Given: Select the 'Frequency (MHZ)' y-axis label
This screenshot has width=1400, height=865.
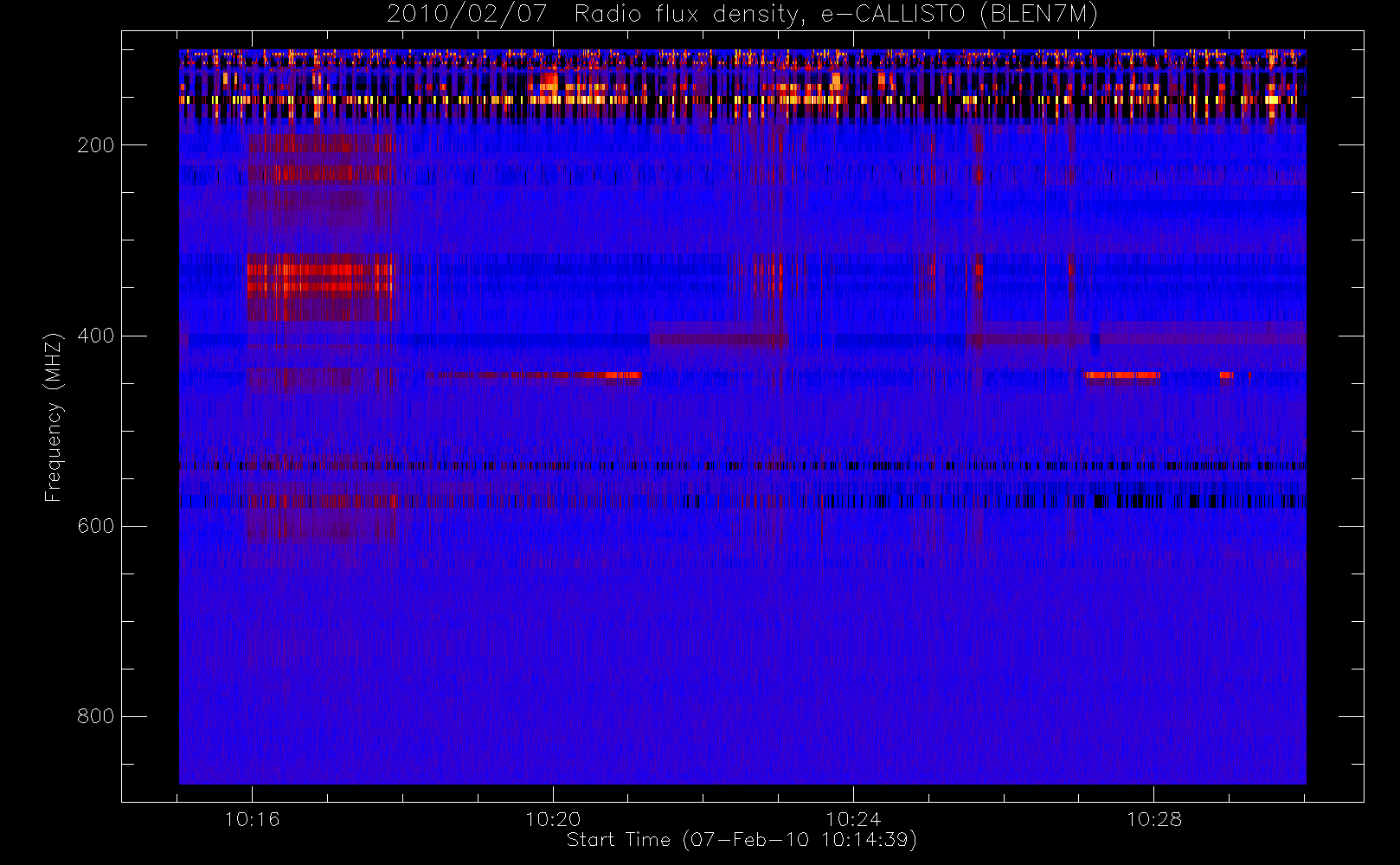Looking at the screenshot, I should coord(54,416).
